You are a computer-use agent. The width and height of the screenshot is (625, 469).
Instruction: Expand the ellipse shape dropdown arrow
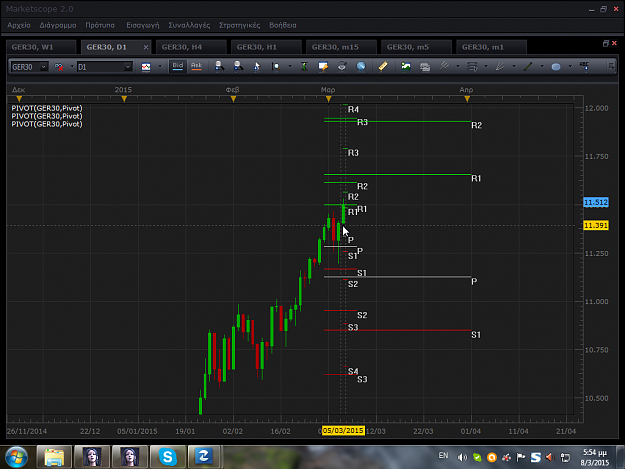(x=570, y=67)
